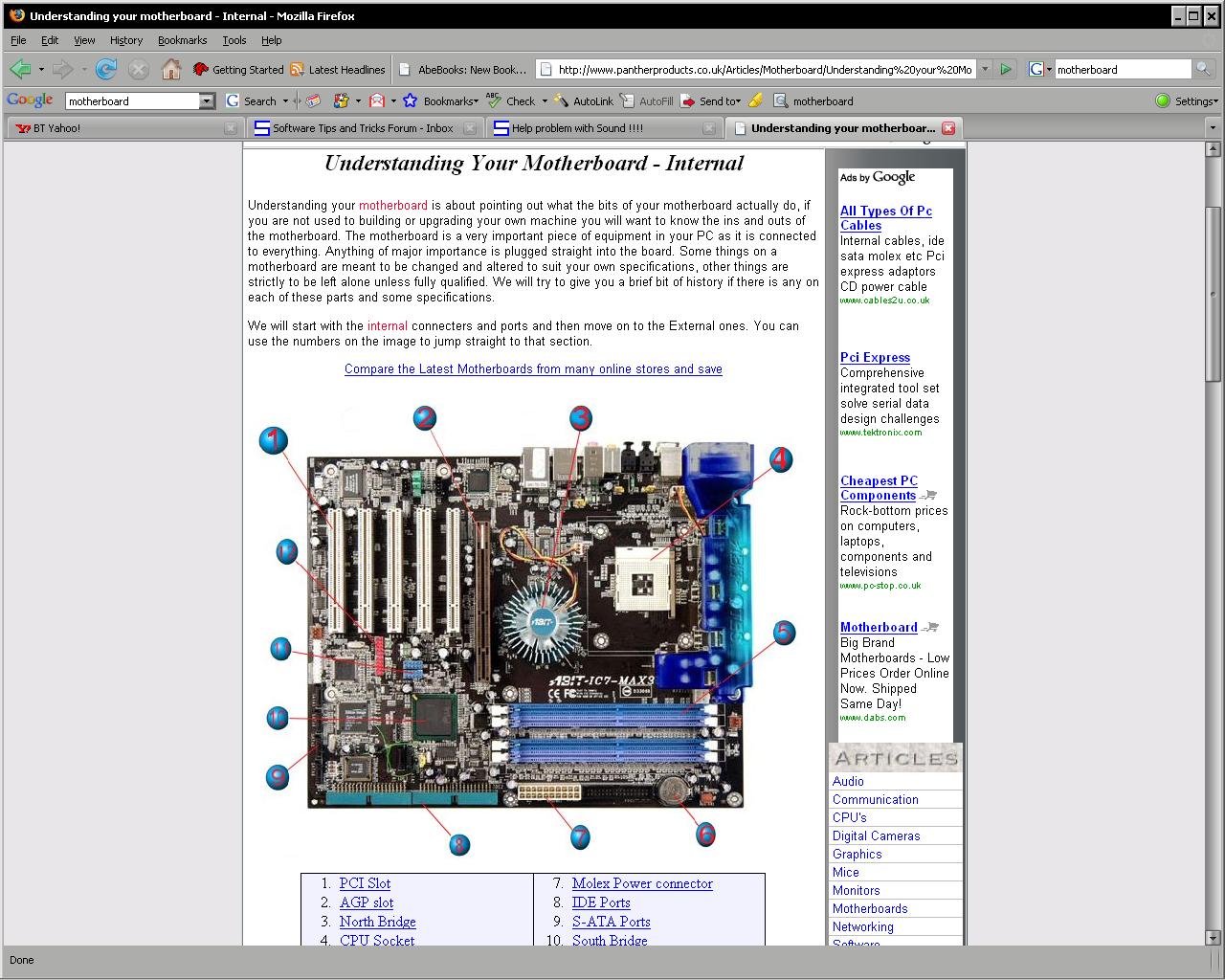The width and height of the screenshot is (1225, 980).
Task: Click the Google toolbar search field
Action: point(132,101)
